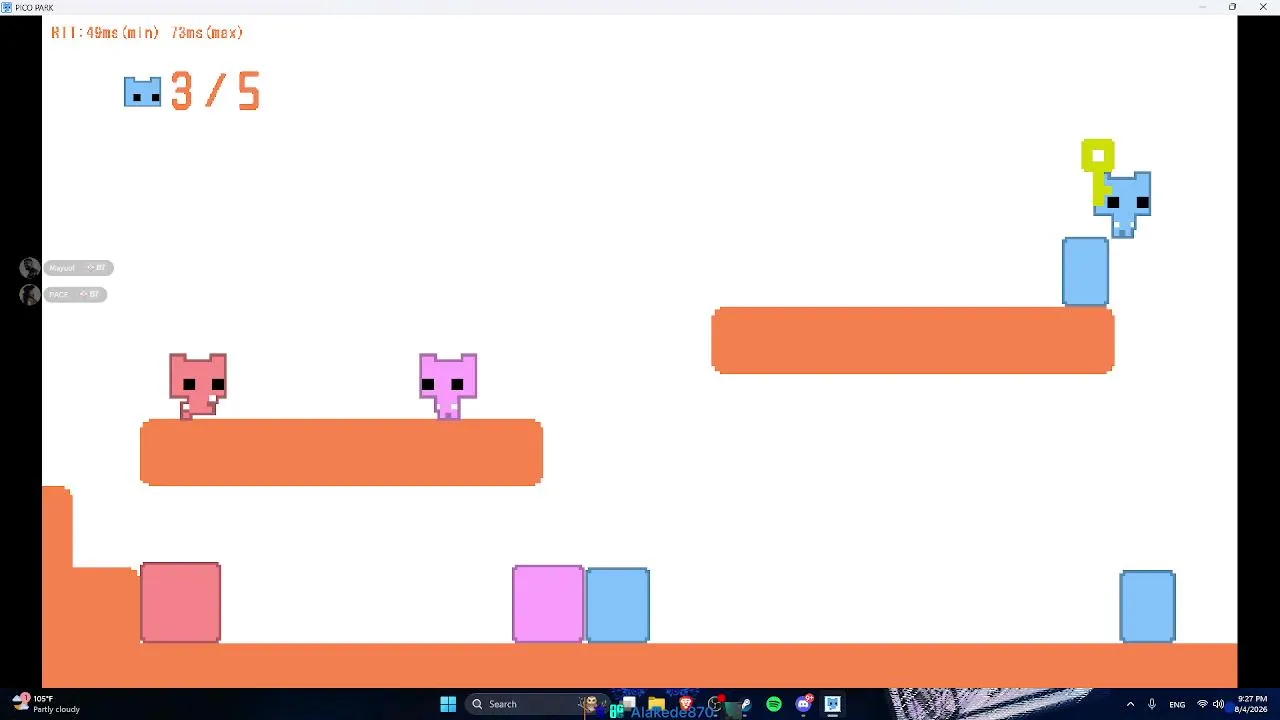
Task: Open the Wi-Fi network tray icon
Action: pyautogui.click(x=1202, y=704)
